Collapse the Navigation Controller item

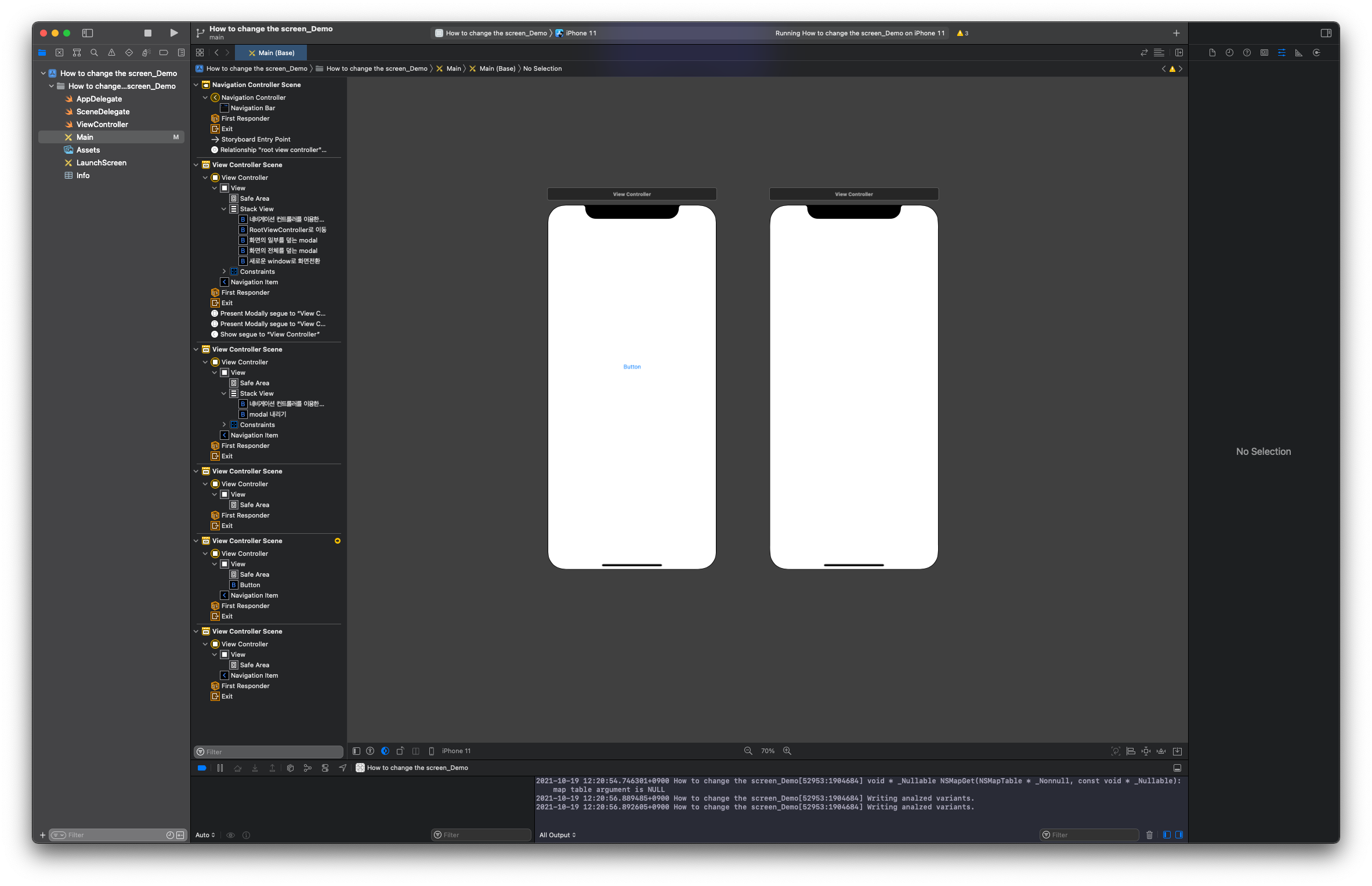(x=205, y=97)
